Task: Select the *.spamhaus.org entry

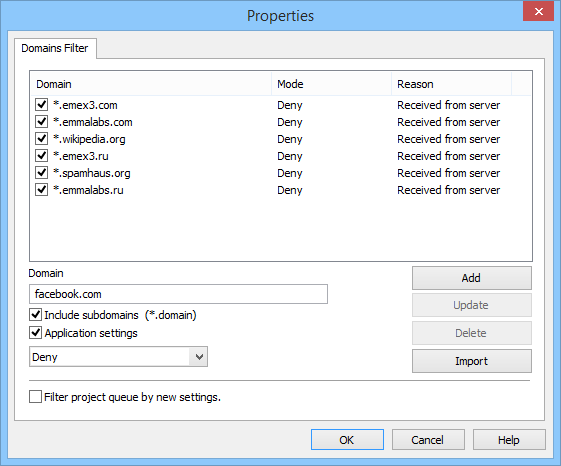Action: point(92,173)
